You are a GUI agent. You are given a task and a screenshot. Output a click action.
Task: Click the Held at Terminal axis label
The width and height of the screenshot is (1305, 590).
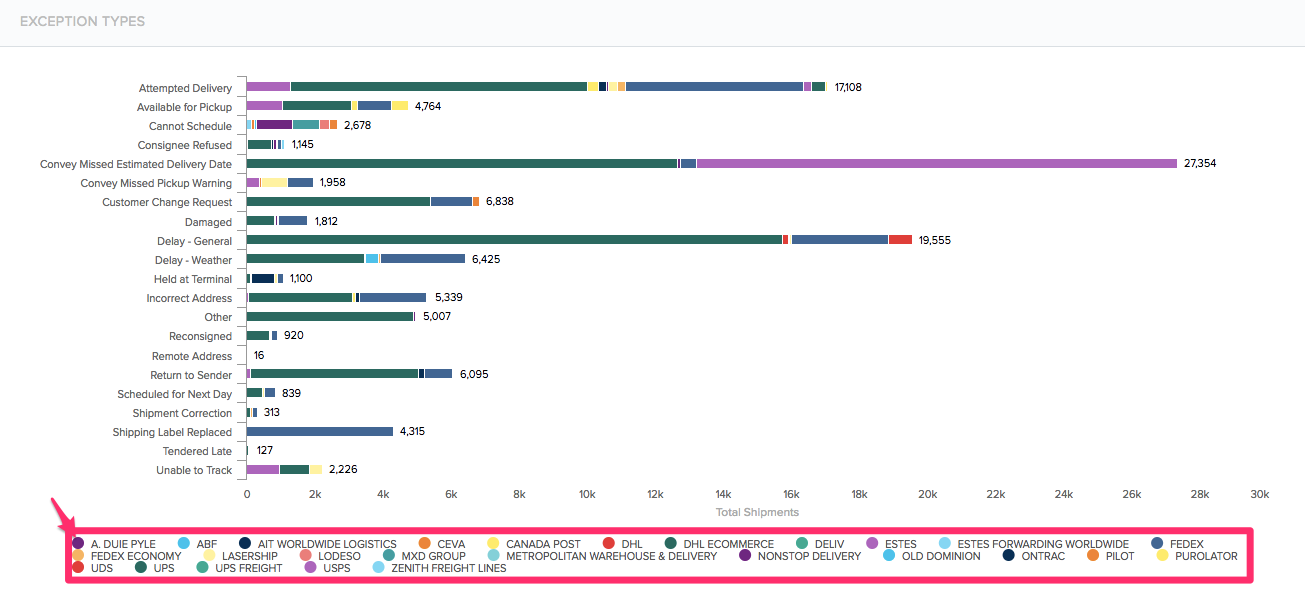click(x=192, y=279)
